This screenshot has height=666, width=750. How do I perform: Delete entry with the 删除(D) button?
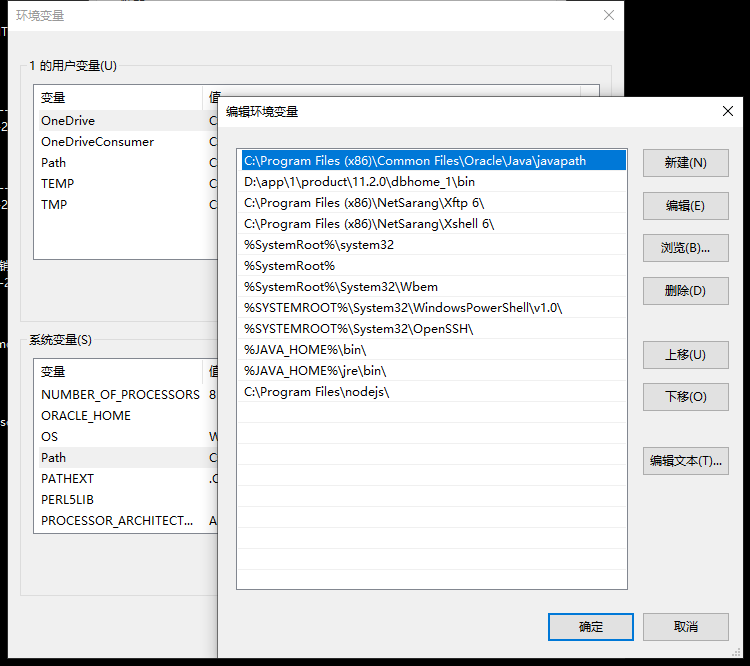pos(685,290)
